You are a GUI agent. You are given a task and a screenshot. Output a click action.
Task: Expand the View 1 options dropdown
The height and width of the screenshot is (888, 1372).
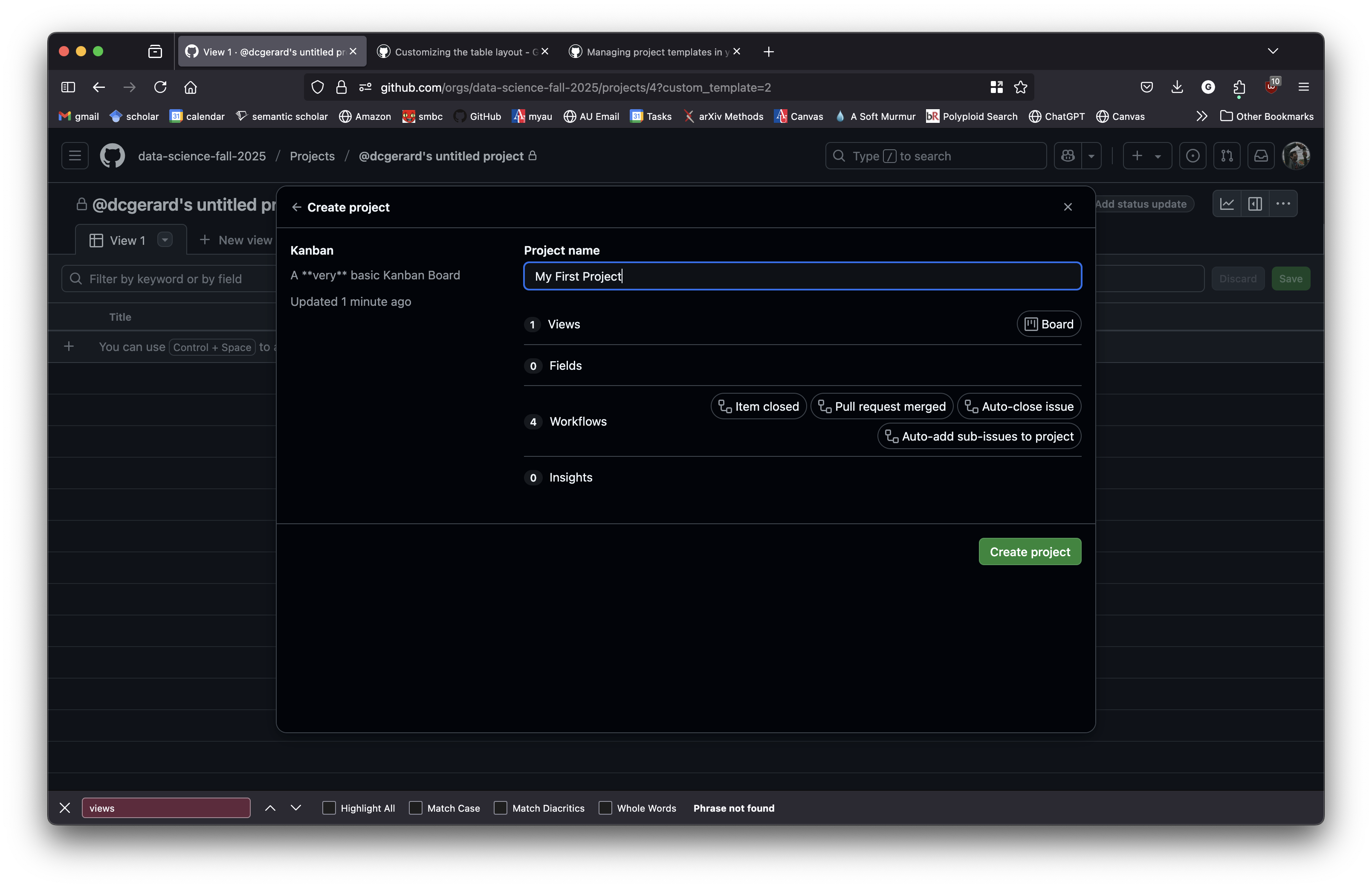click(165, 239)
